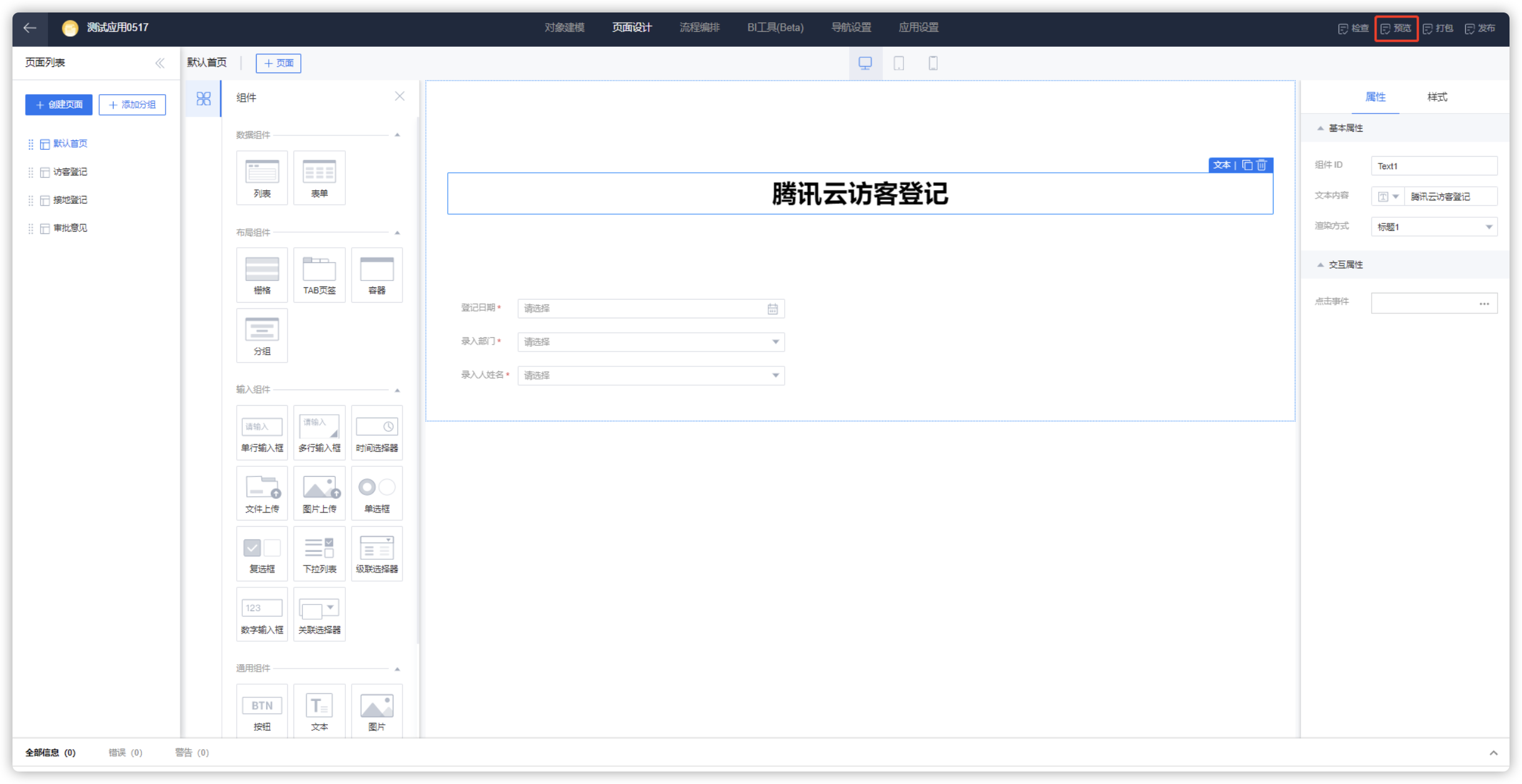Select the 审批意见 page
Screen dimensions: 1522x784
click(x=70, y=228)
